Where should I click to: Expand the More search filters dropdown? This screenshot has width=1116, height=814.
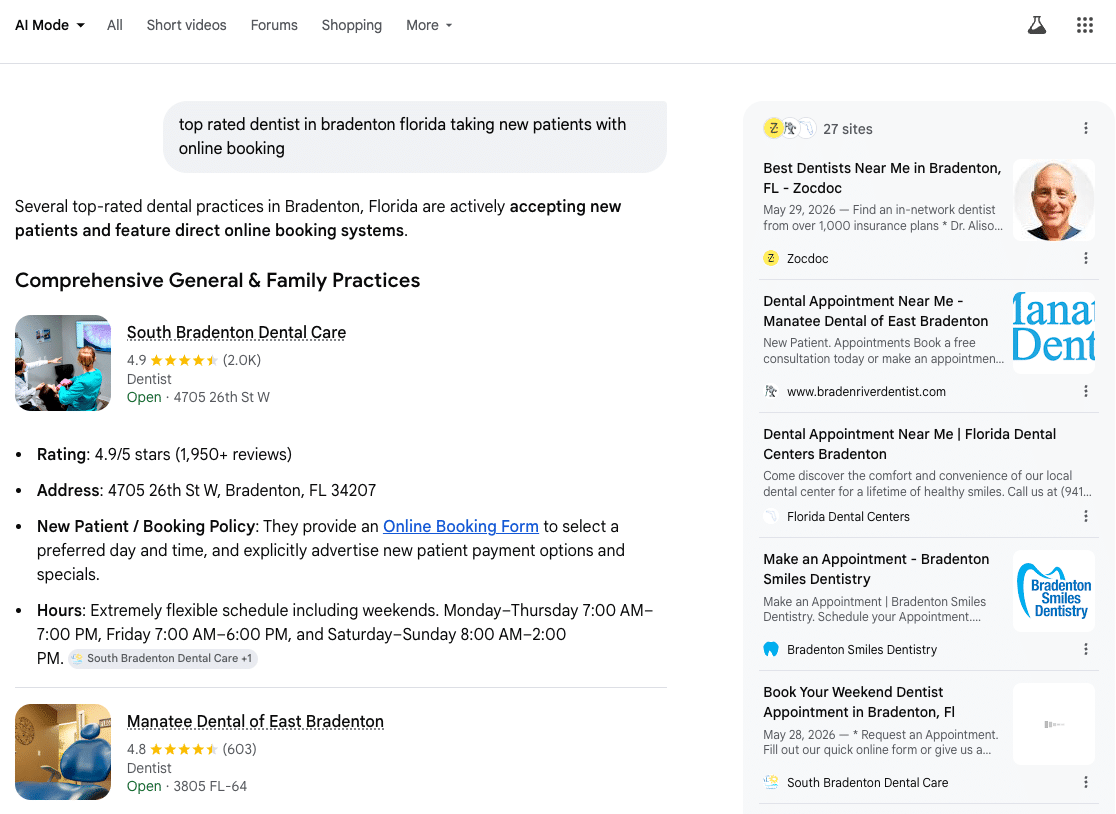point(429,26)
